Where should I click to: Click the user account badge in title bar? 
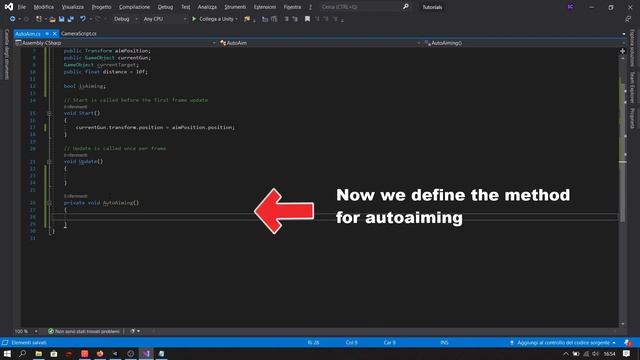(571, 7)
